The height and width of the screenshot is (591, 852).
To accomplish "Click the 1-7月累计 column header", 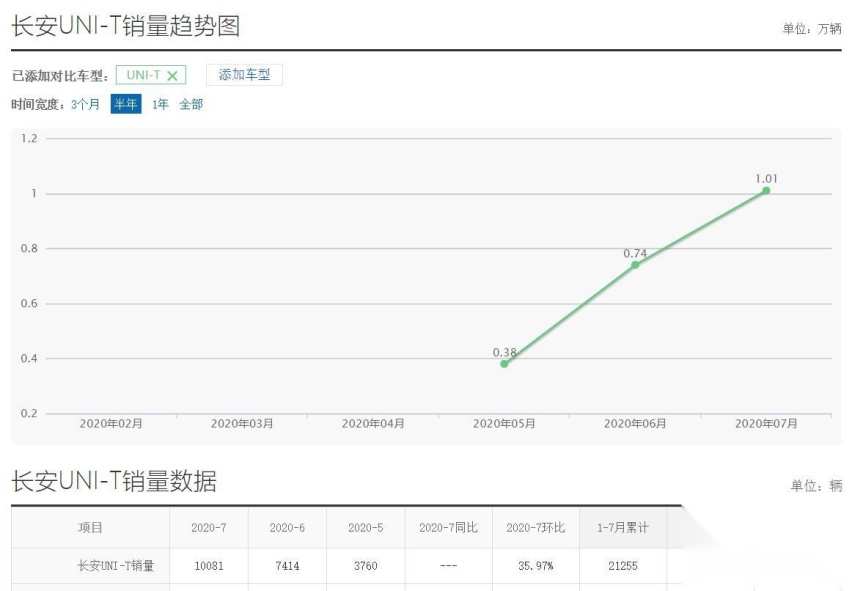I will click(x=623, y=527).
